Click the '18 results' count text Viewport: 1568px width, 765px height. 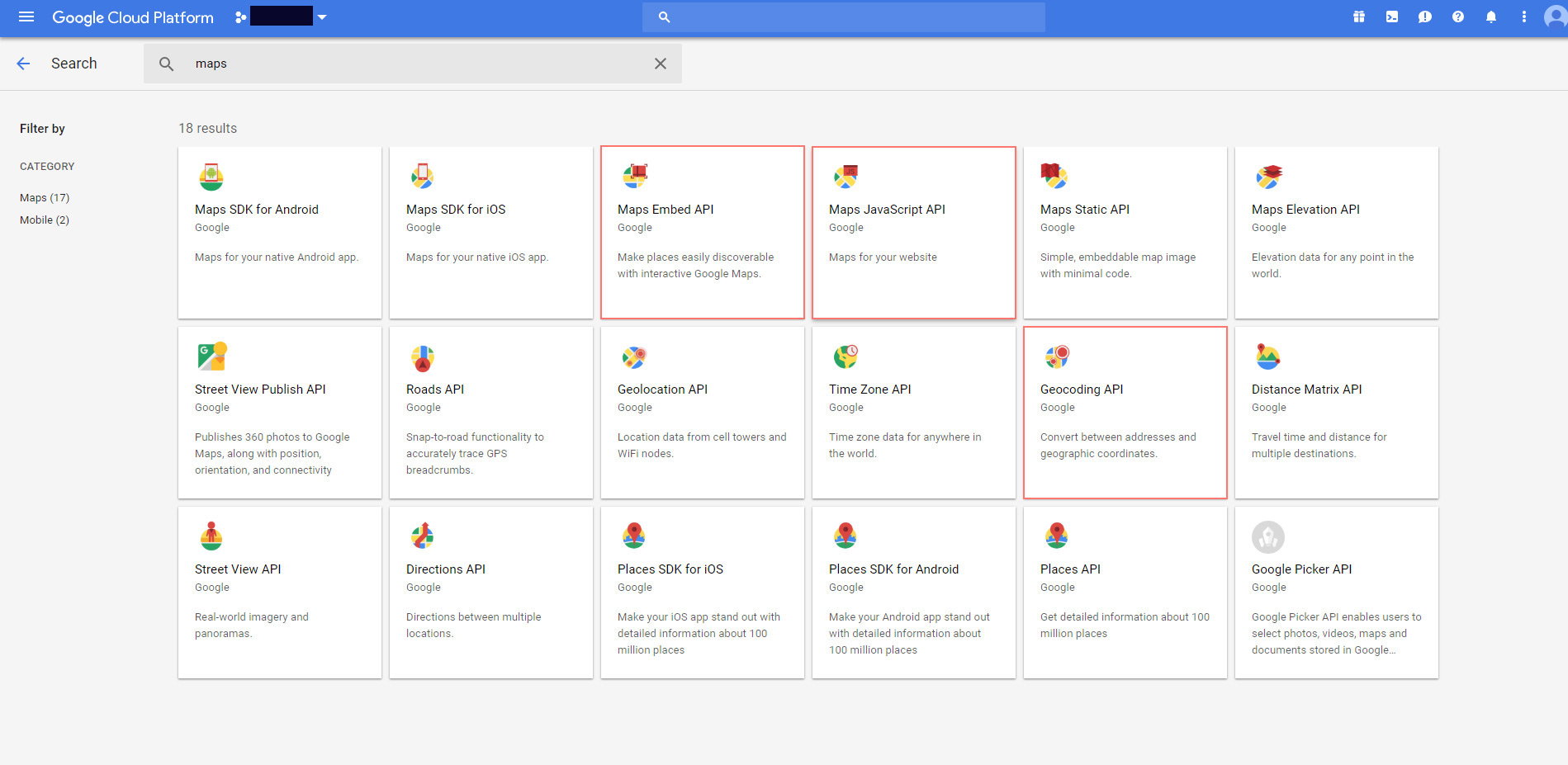(x=208, y=129)
